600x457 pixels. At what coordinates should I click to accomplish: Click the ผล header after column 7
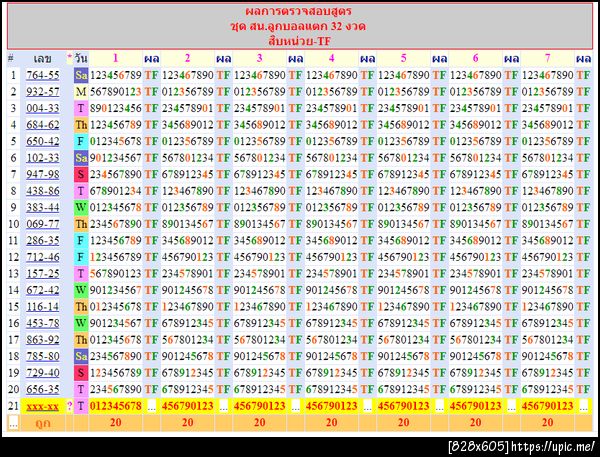tap(583, 59)
